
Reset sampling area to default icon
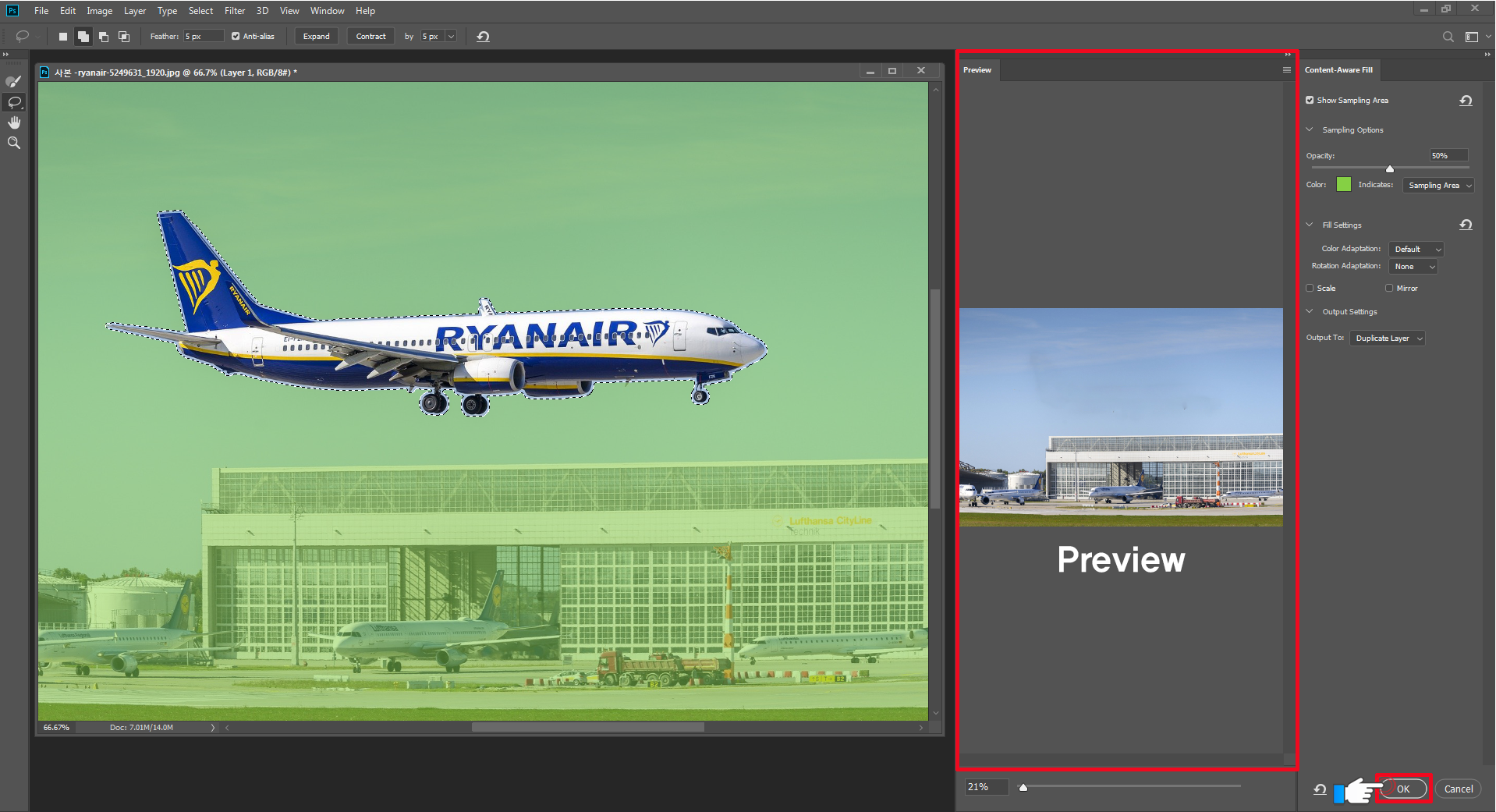click(1466, 101)
